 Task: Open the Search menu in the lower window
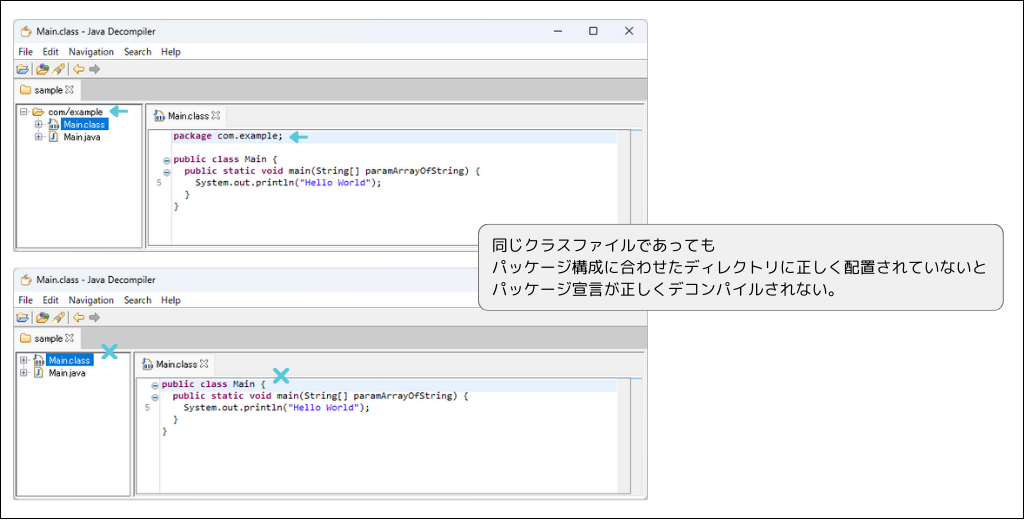pos(137,300)
